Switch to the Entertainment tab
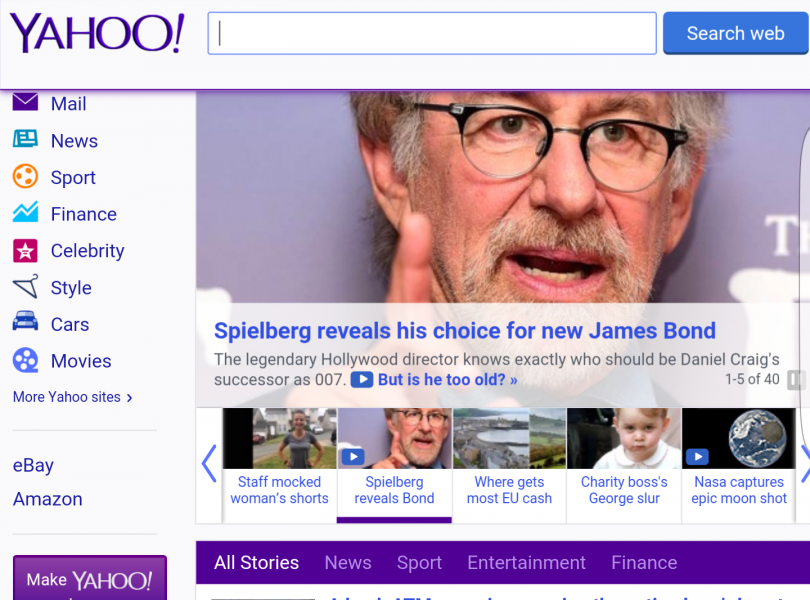This screenshot has width=810, height=600. (526, 563)
